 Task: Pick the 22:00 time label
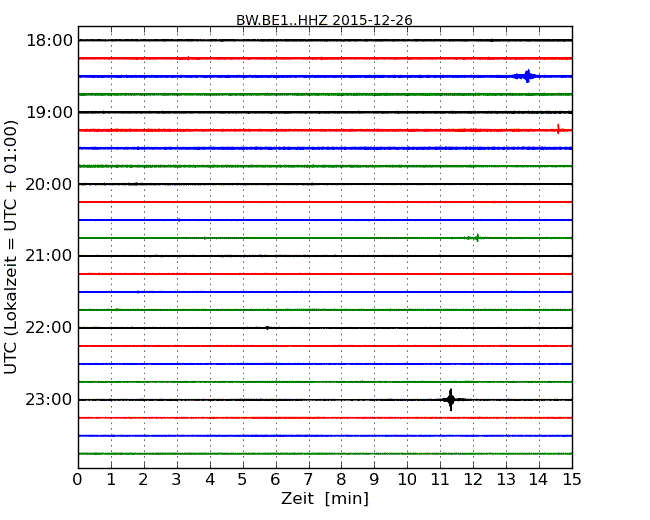(x=49, y=328)
